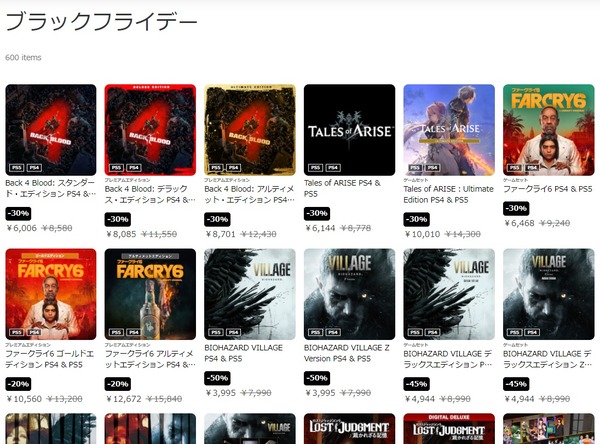Click the -20% badge under Far Cry 6 Gold Edition
Viewport: 600px width, 444px height.
pos(18,384)
